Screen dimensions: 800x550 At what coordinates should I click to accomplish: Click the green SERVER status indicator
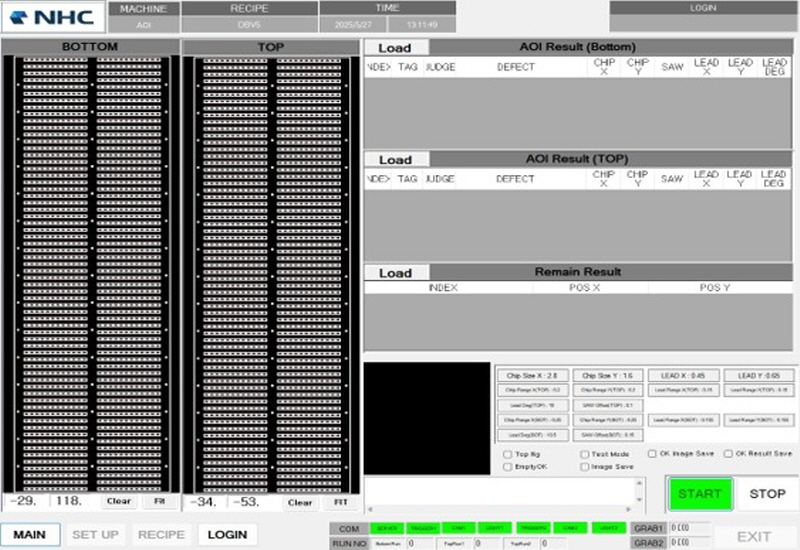[x=385, y=527]
